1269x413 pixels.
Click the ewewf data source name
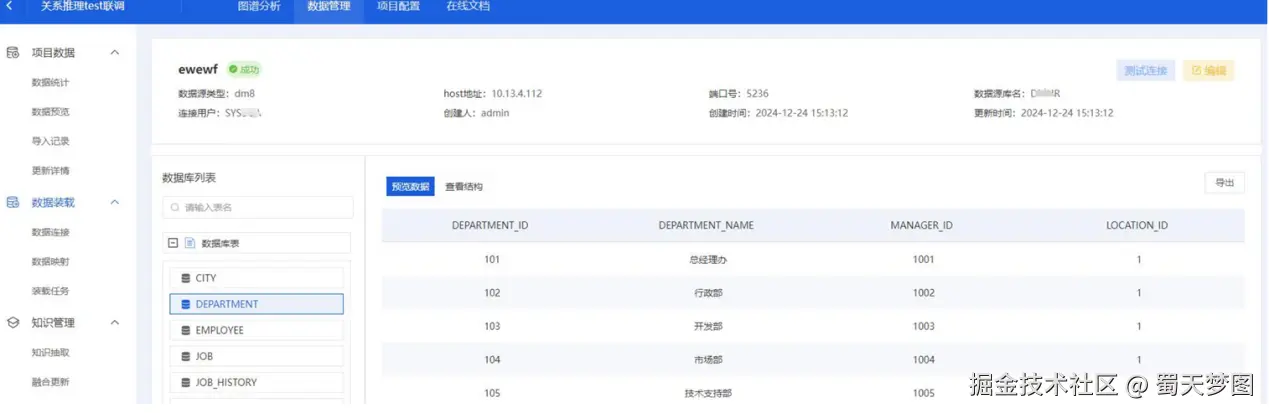pyautogui.click(x=197, y=69)
